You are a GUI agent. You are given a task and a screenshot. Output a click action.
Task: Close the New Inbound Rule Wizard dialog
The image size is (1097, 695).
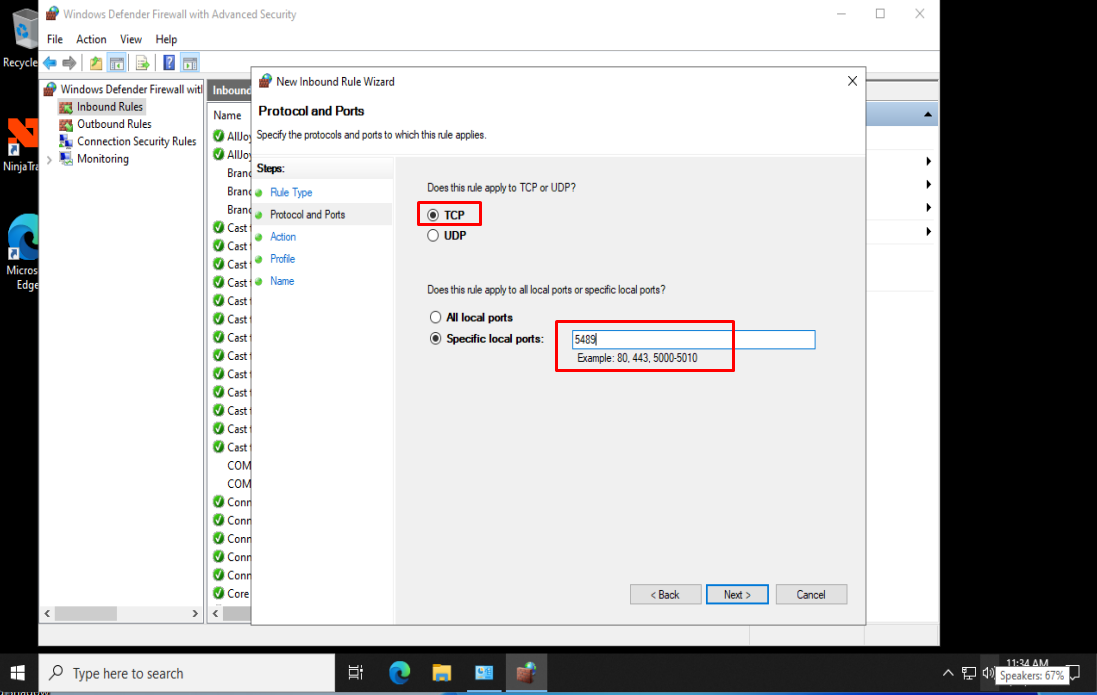click(852, 81)
